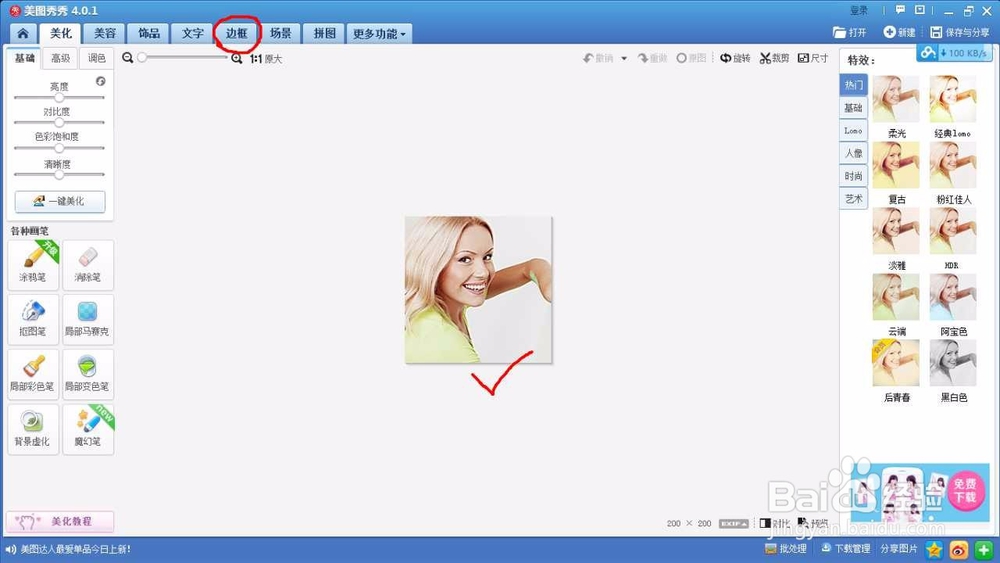The width and height of the screenshot is (1000, 563).
Task: Apply the 黑白色 black and white effect
Action: (953, 363)
